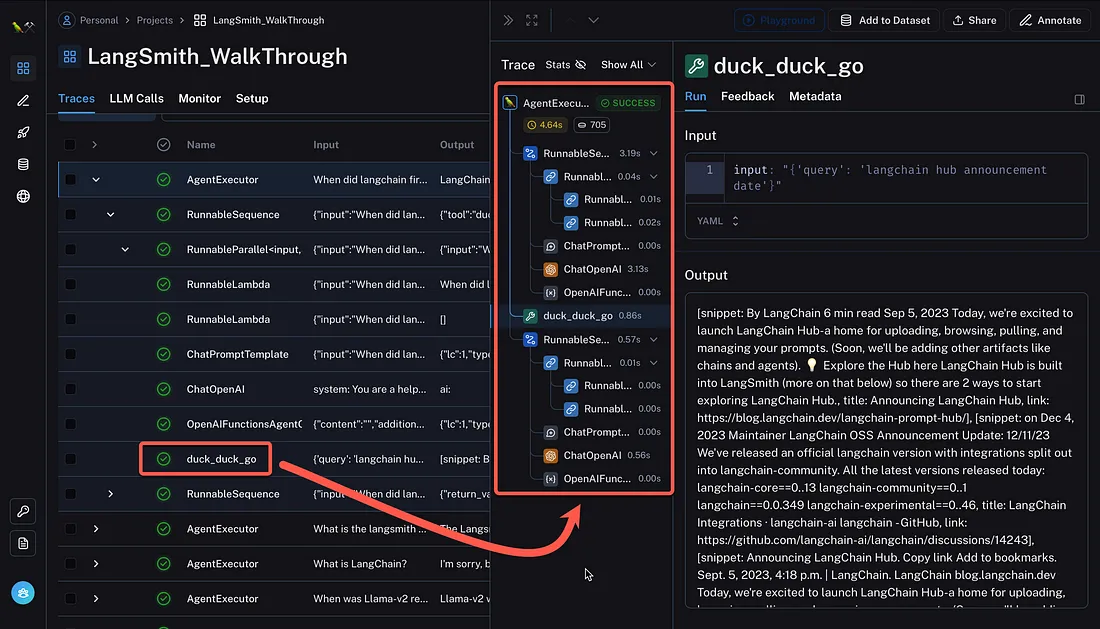Open the document icon in left sidebar
Image resolution: width=1100 pixels, height=629 pixels.
coord(23,543)
